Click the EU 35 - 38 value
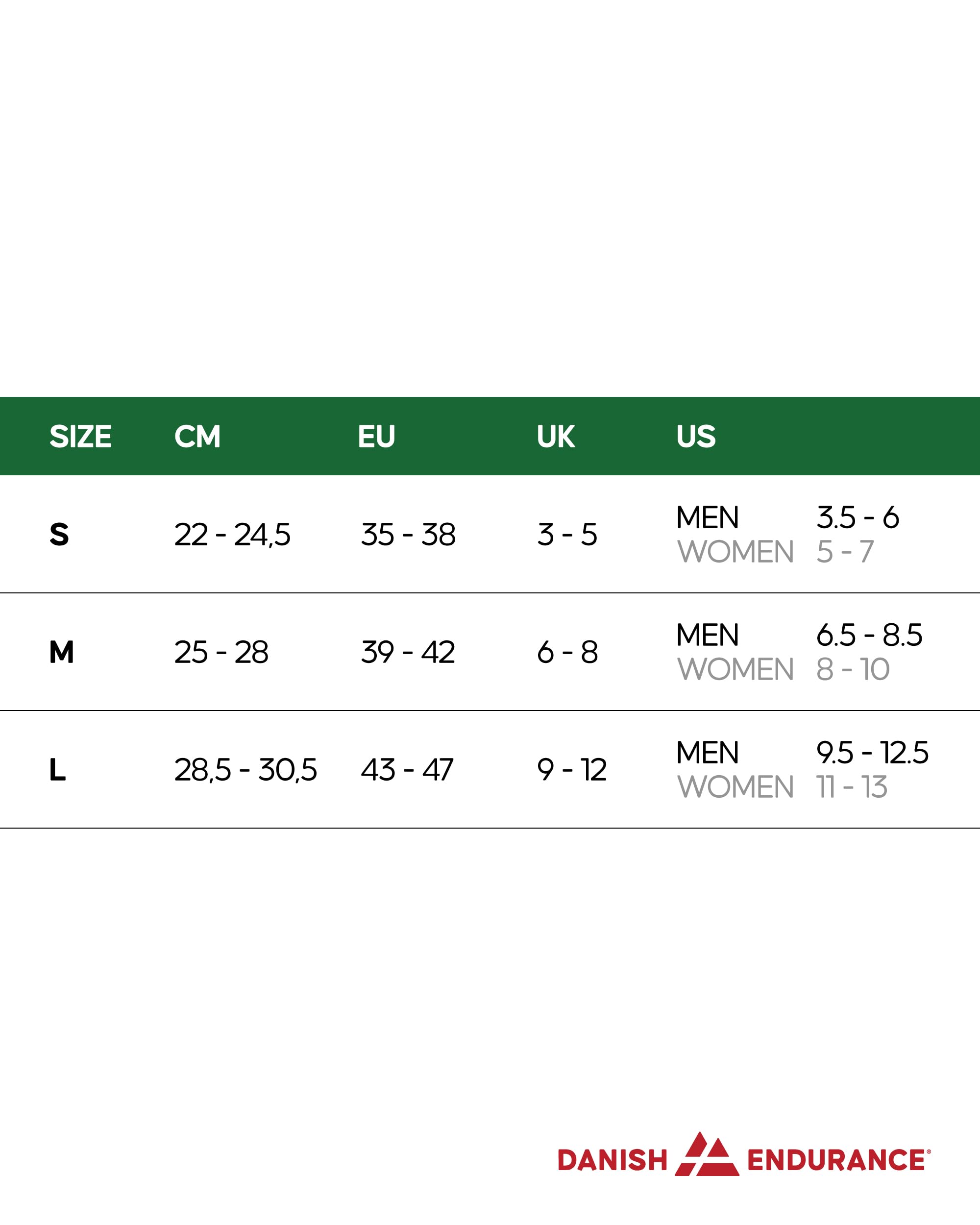Viewport: 980px width, 1225px height. (x=408, y=535)
